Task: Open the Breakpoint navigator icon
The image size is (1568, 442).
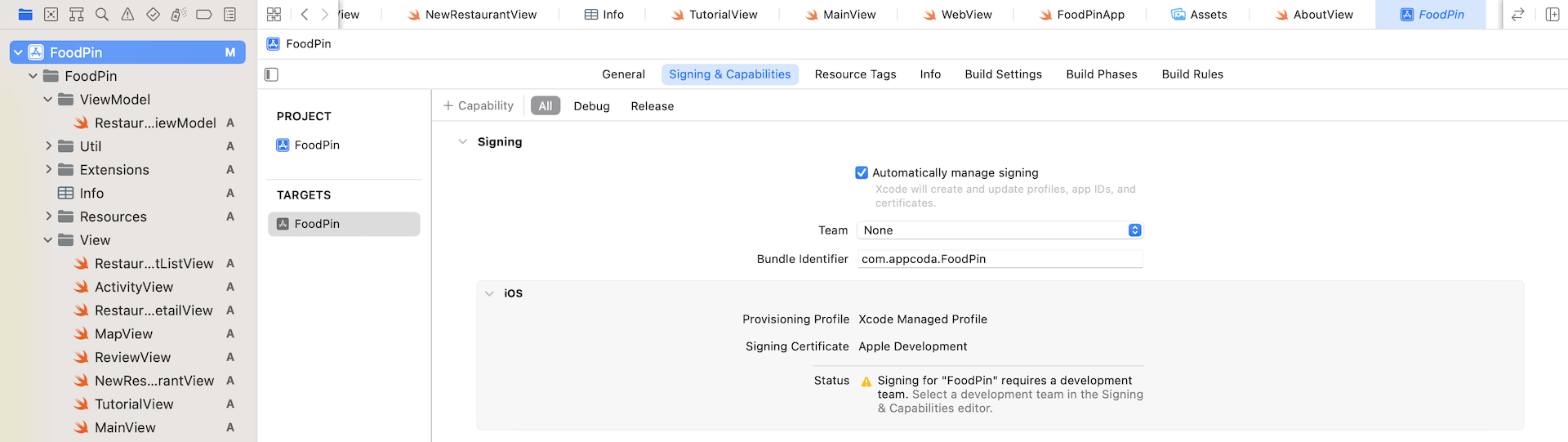Action: 204,14
